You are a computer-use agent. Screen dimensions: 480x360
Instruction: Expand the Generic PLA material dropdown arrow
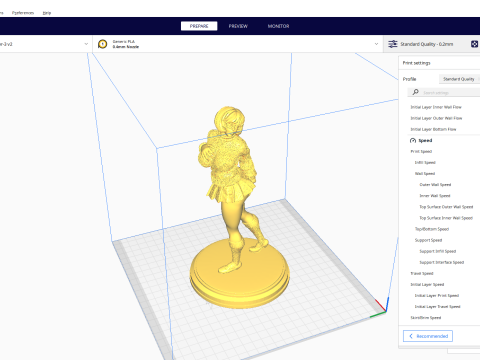[x=376, y=44]
